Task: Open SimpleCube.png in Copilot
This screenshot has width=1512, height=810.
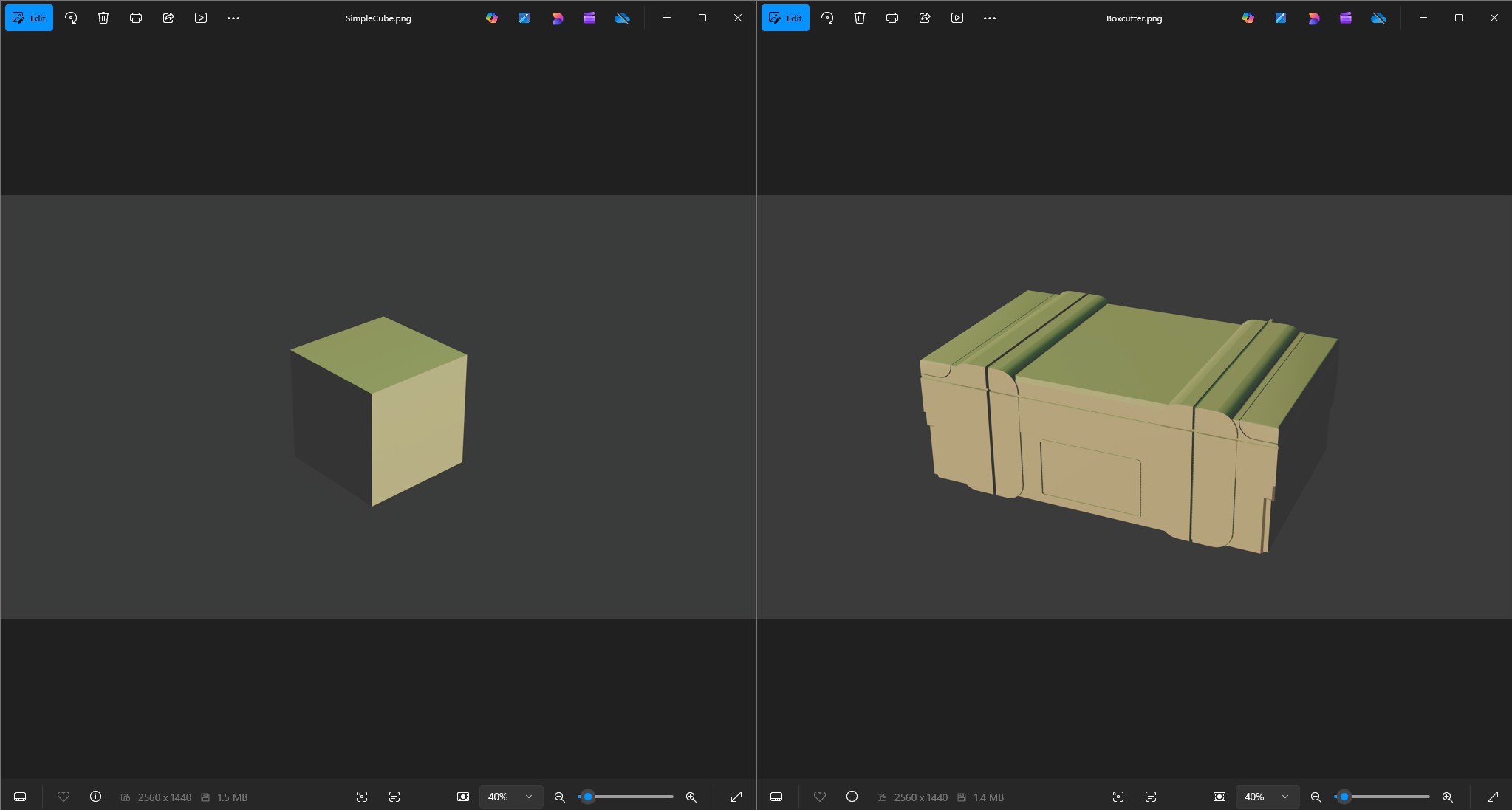Action: coord(490,18)
